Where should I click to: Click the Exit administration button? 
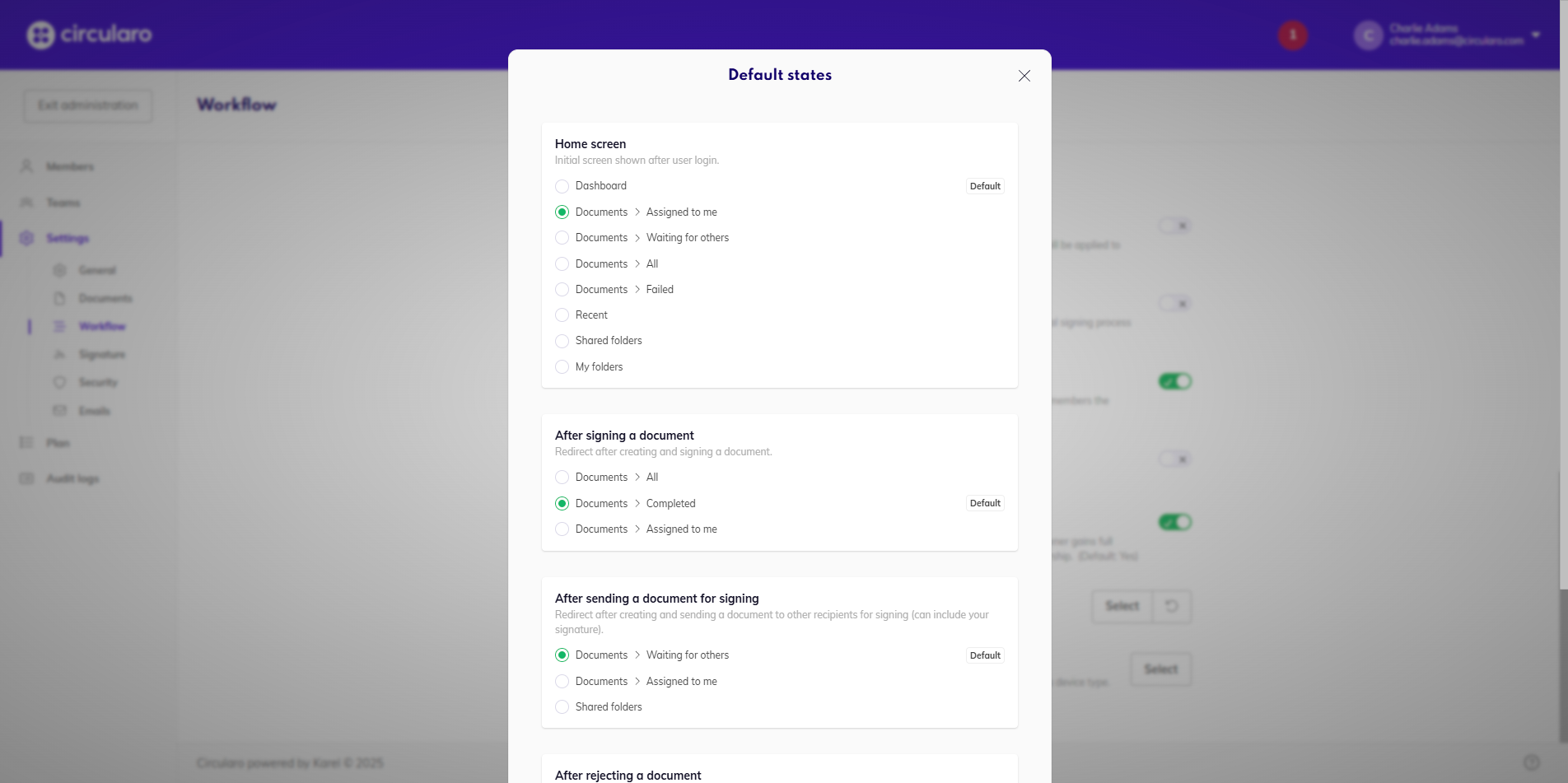point(88,105)
